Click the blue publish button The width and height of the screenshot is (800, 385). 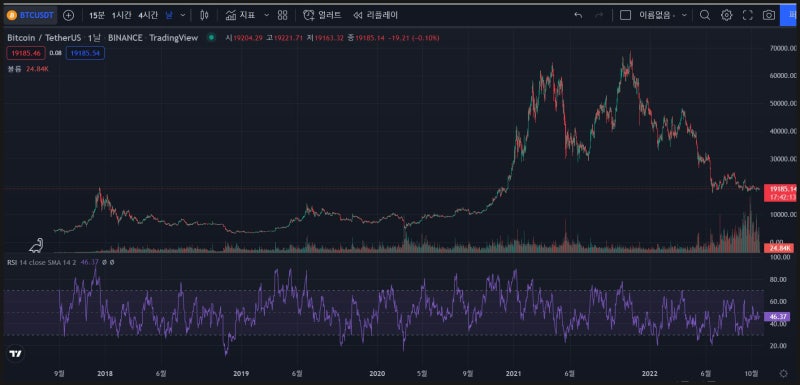click(789, 15)
